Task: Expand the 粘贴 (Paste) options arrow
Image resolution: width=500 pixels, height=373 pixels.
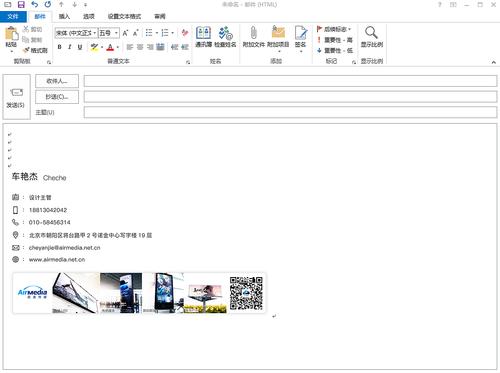Action: tap(11, 51)
